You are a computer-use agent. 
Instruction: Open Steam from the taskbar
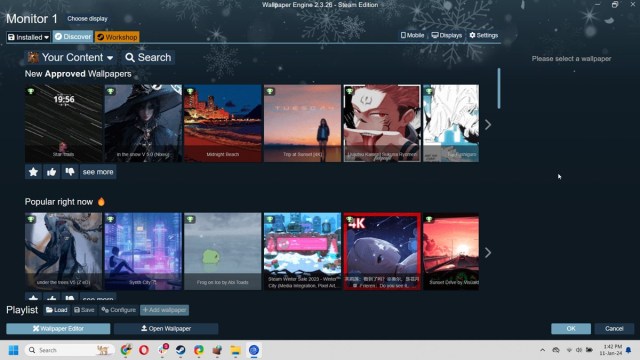point(180,350)
